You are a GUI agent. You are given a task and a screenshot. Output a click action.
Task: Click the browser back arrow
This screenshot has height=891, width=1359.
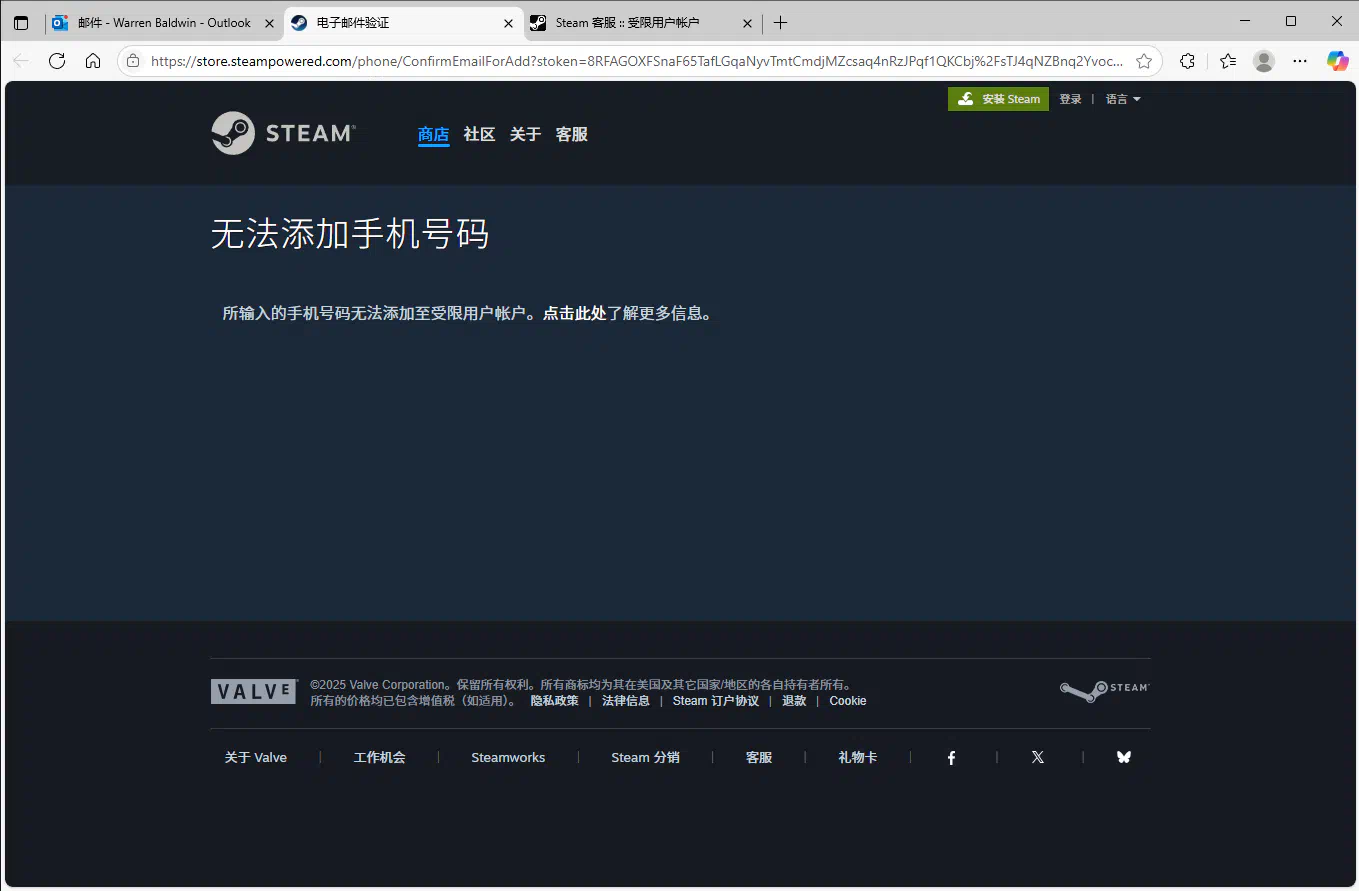coord(21,61)
